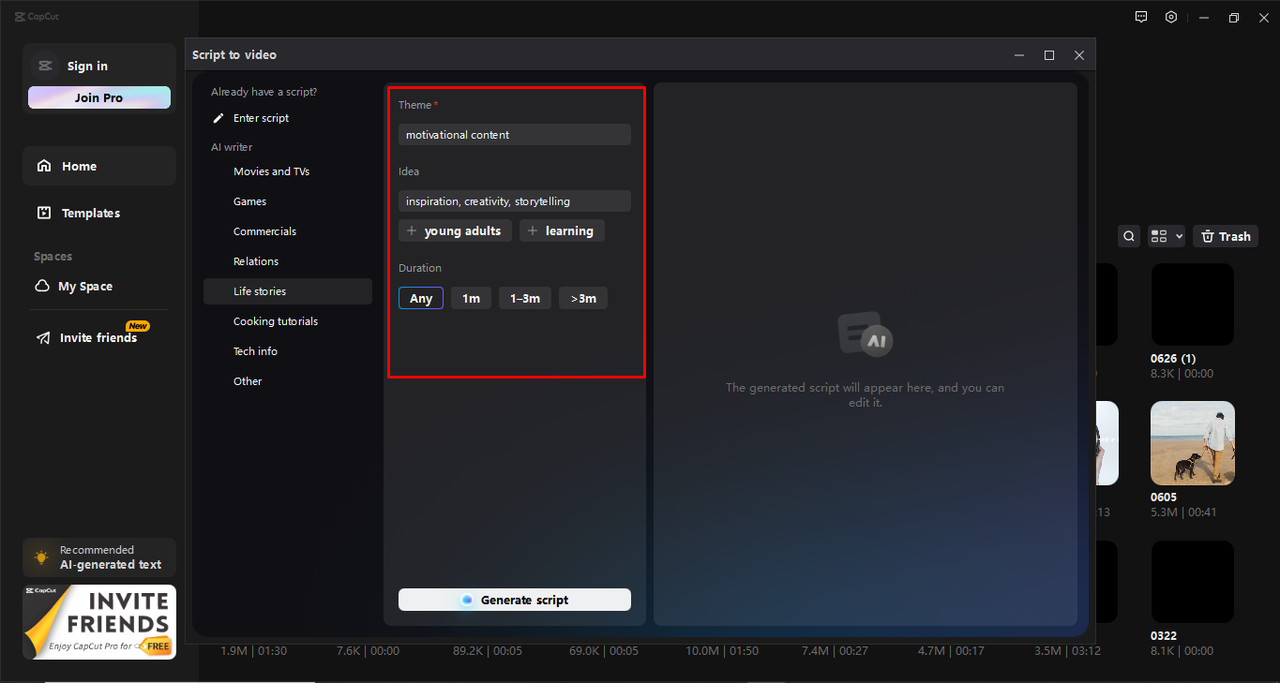Add the learning suggestion tag

[x=561, y=231]
